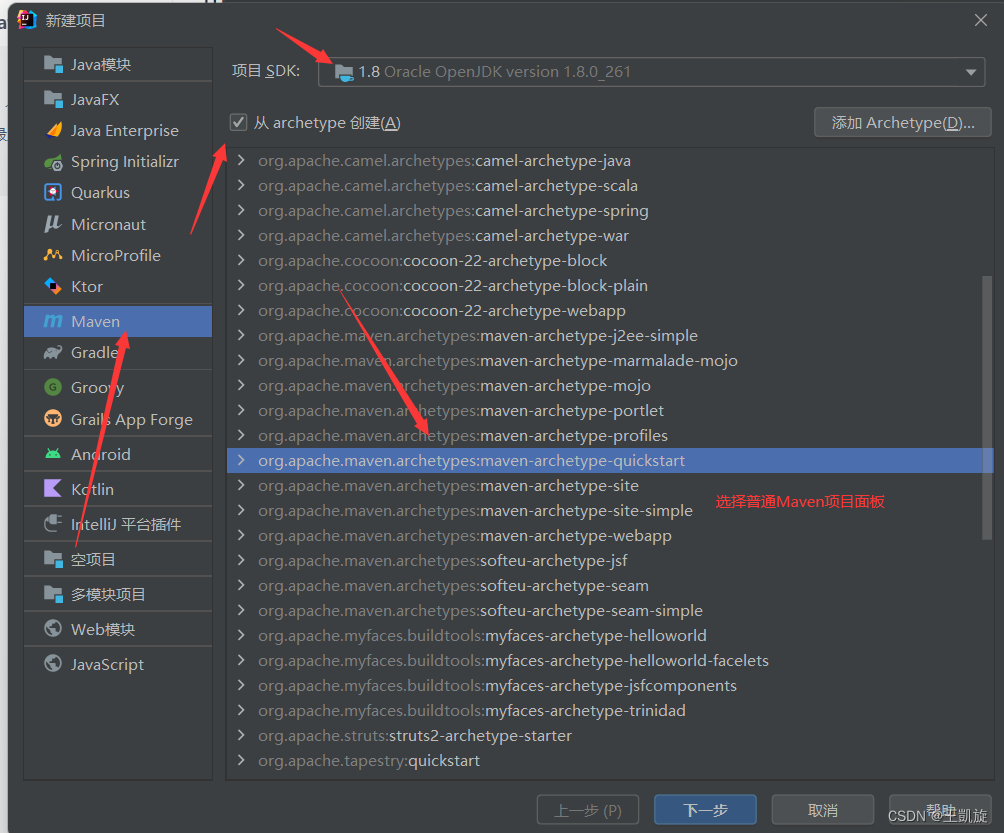1004x833 pixels.
Task: Select Spring Initializr project type
Action: (118, 162)
